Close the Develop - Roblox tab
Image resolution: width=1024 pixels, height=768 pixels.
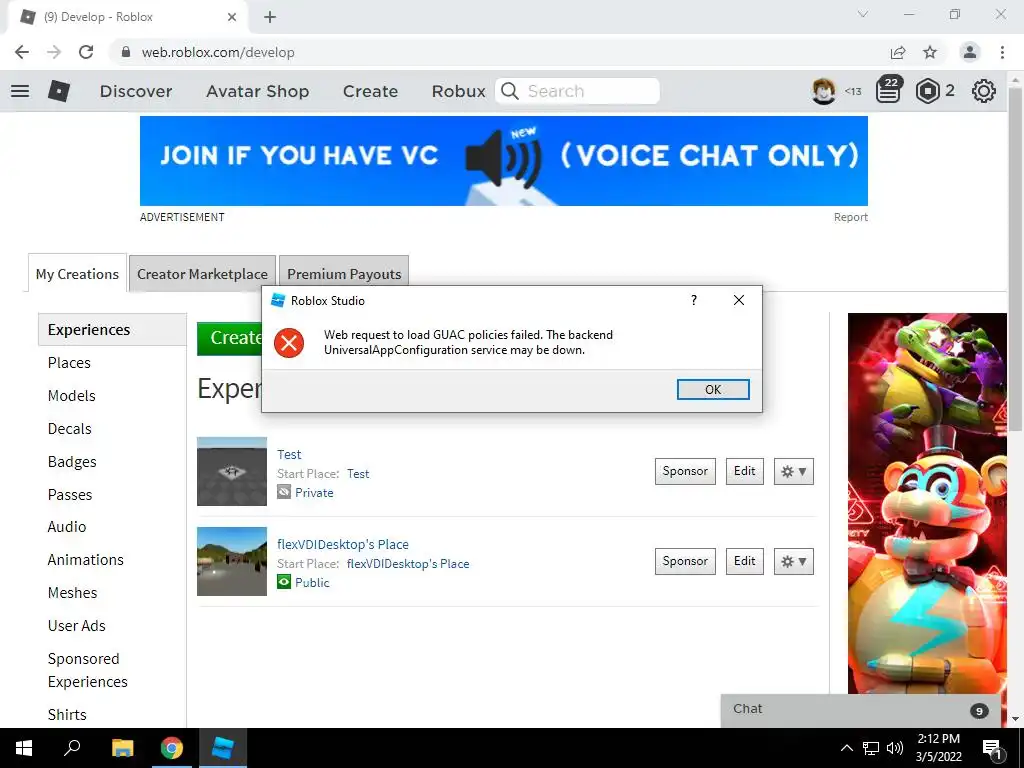(232, 17)
